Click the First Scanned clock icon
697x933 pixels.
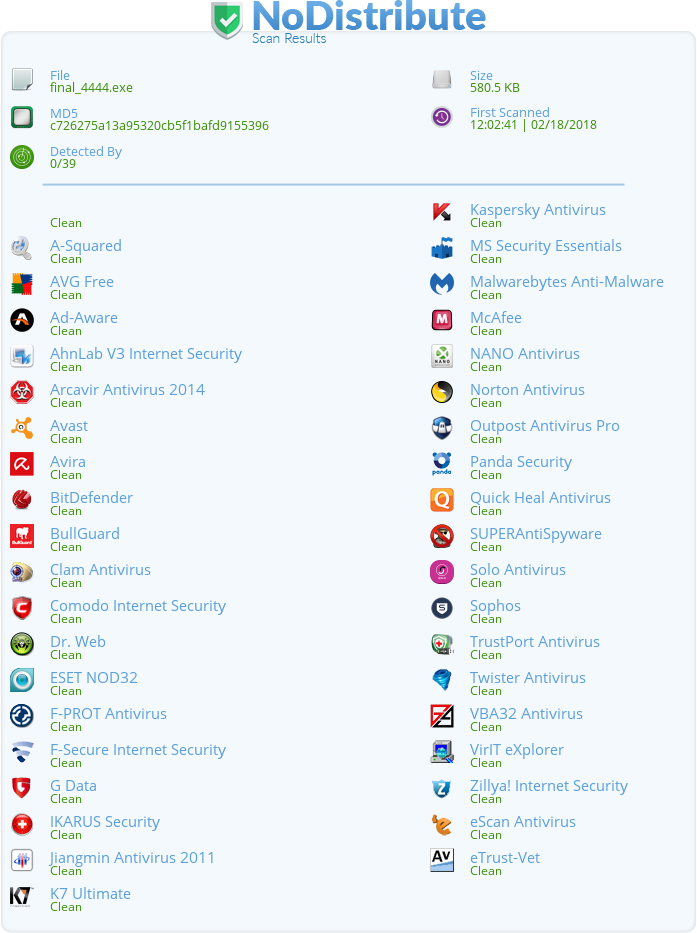coord(441,117)
